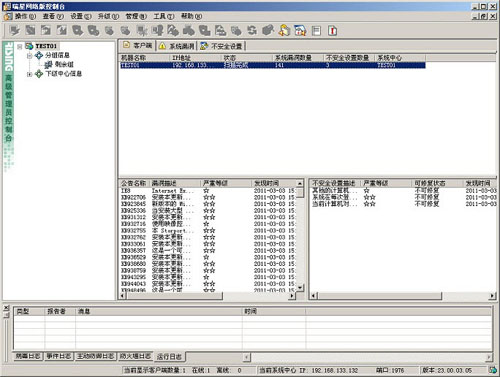The height and width of the screenshot is (377, 500).
Task: Click the circular refresh arrows toolbar icon
Action: point(252,31)
